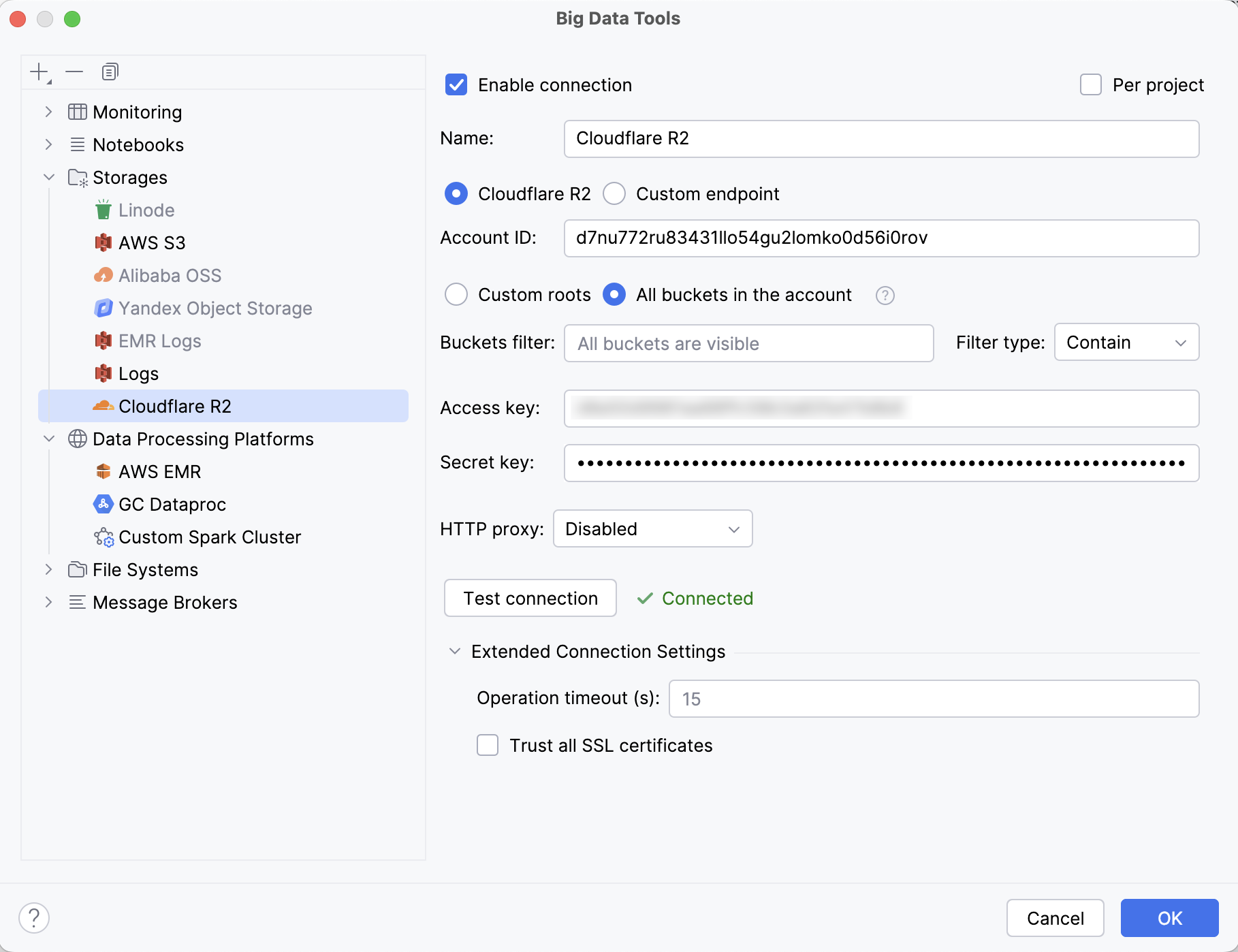The width and height of the screenshot is (1238, 952).
Task: Click the Linode storage icon
Action: 103,210
